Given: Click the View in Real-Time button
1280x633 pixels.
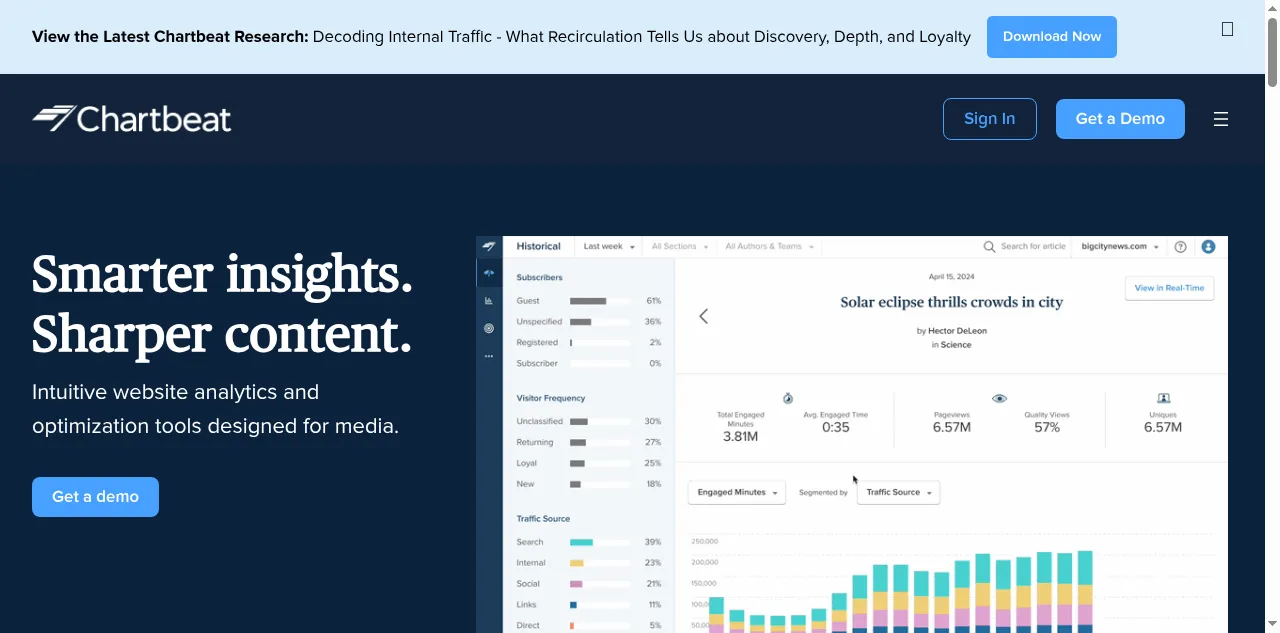Looking at the screenshot, I should [1169, 288].
